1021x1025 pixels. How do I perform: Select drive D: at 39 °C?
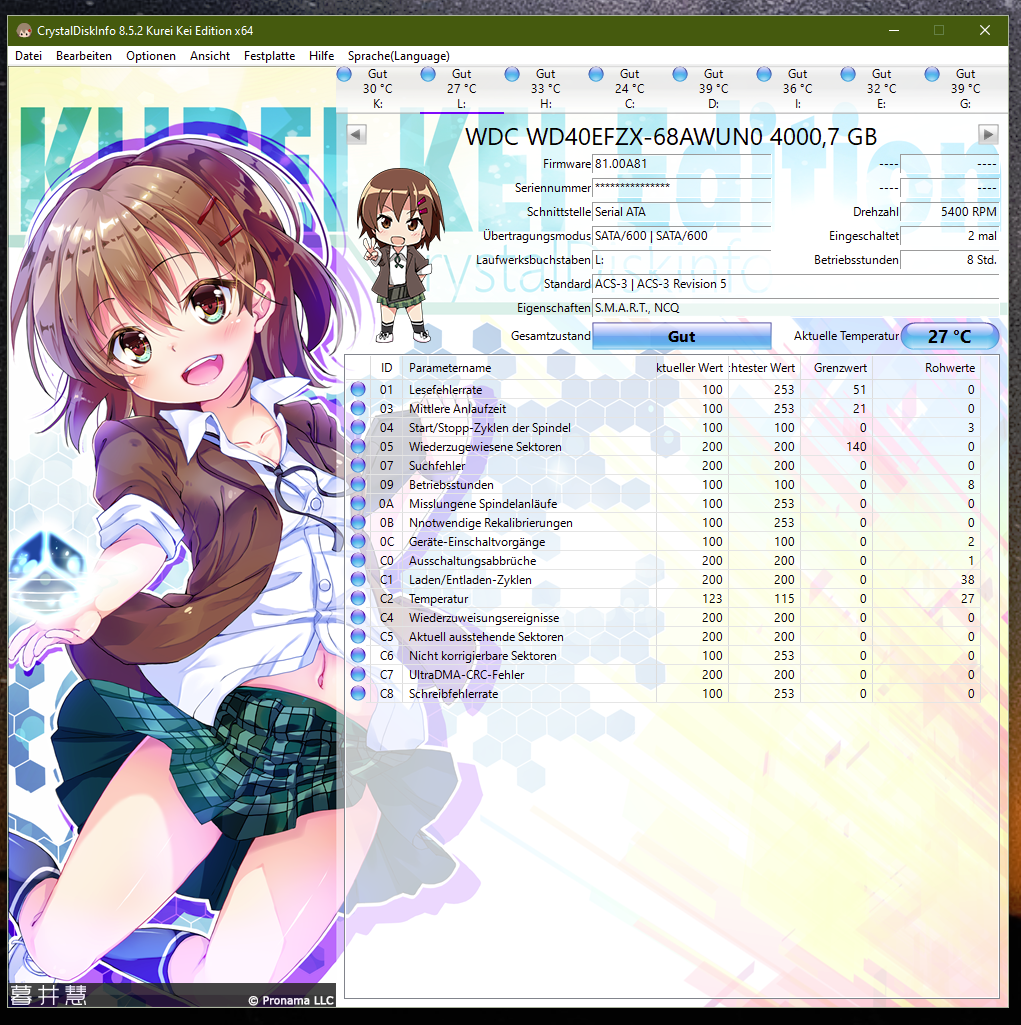pyautogui.click(x=714, y=89)
